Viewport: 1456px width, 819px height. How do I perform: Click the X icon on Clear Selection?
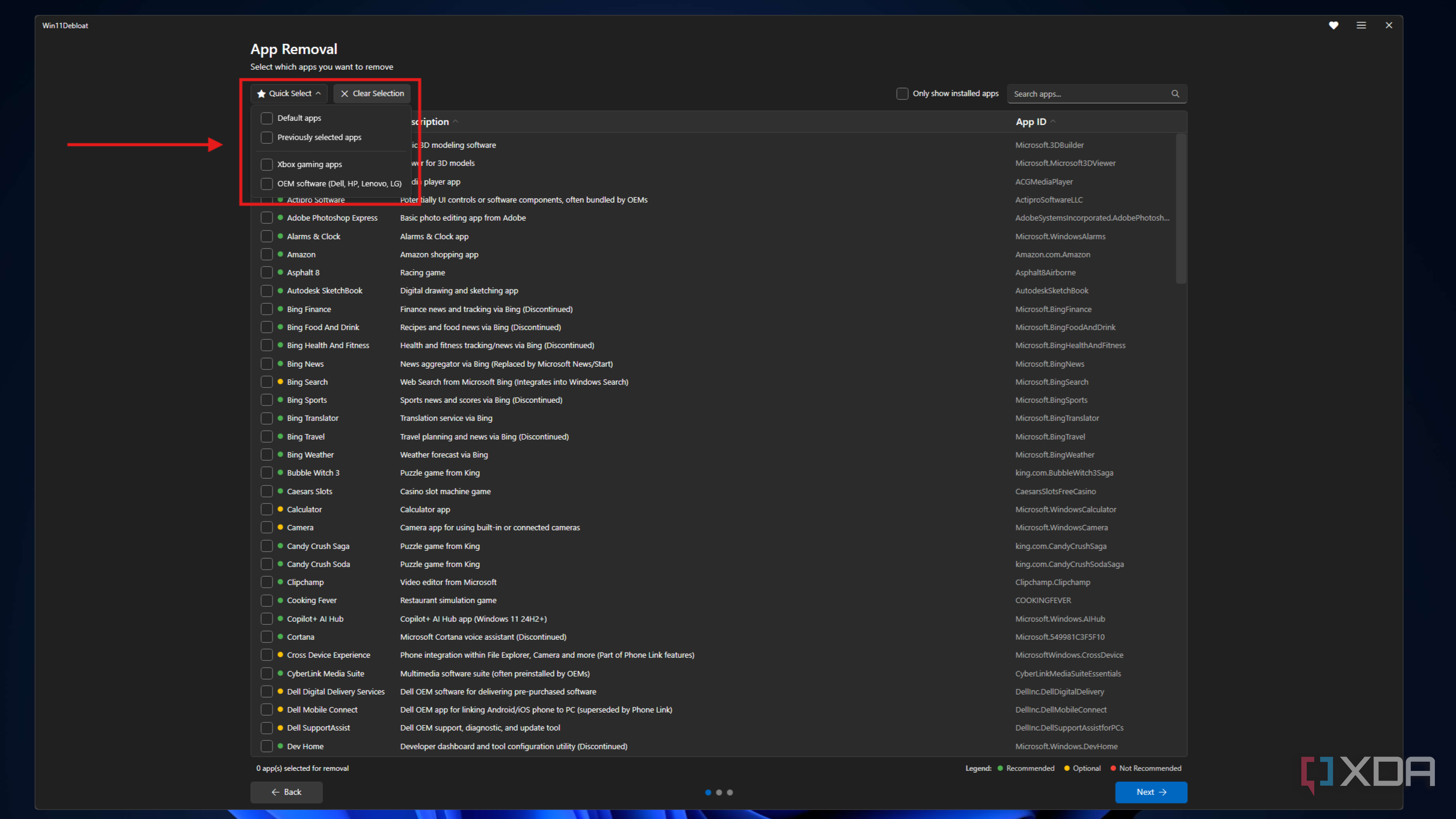click(345, 94)
